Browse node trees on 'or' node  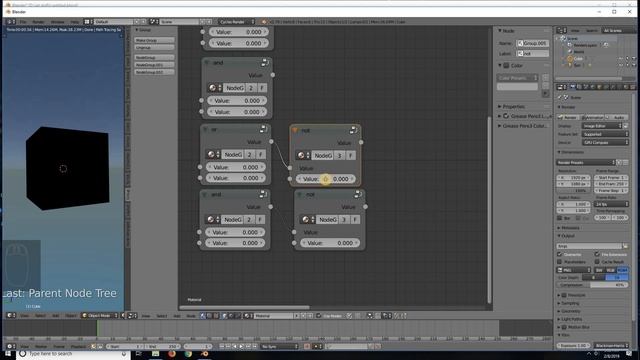[x=213, y=154]
